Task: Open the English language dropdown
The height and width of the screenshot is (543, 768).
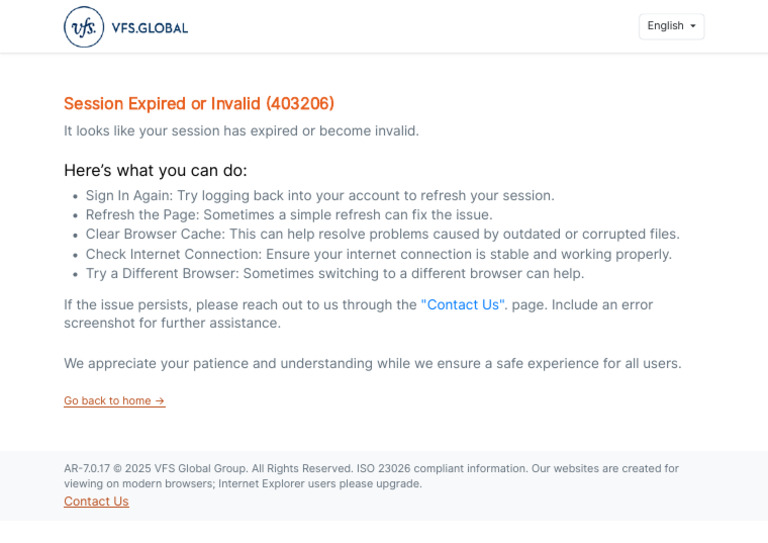Action: coord(670,26)
